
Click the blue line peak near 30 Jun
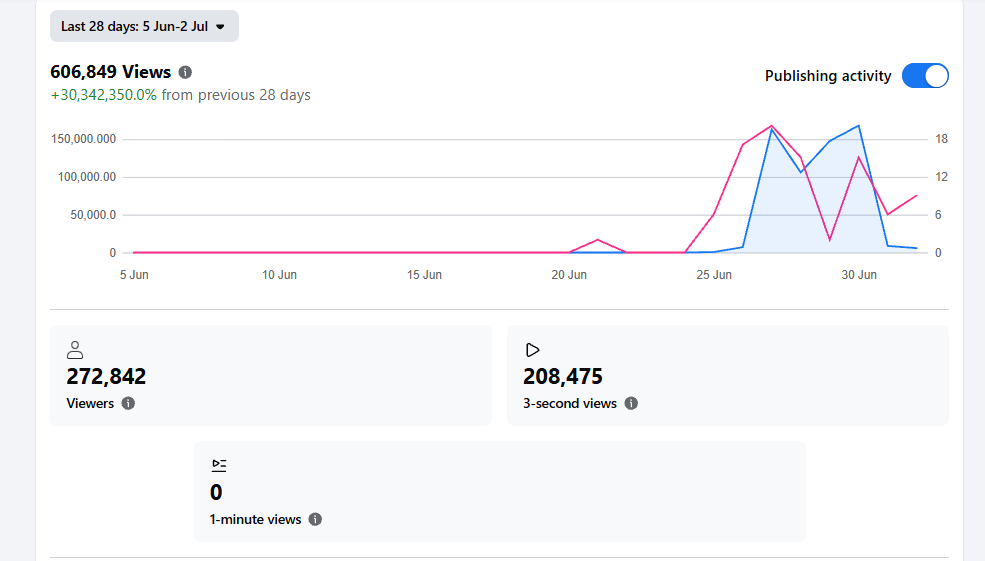tap(859, 126)
